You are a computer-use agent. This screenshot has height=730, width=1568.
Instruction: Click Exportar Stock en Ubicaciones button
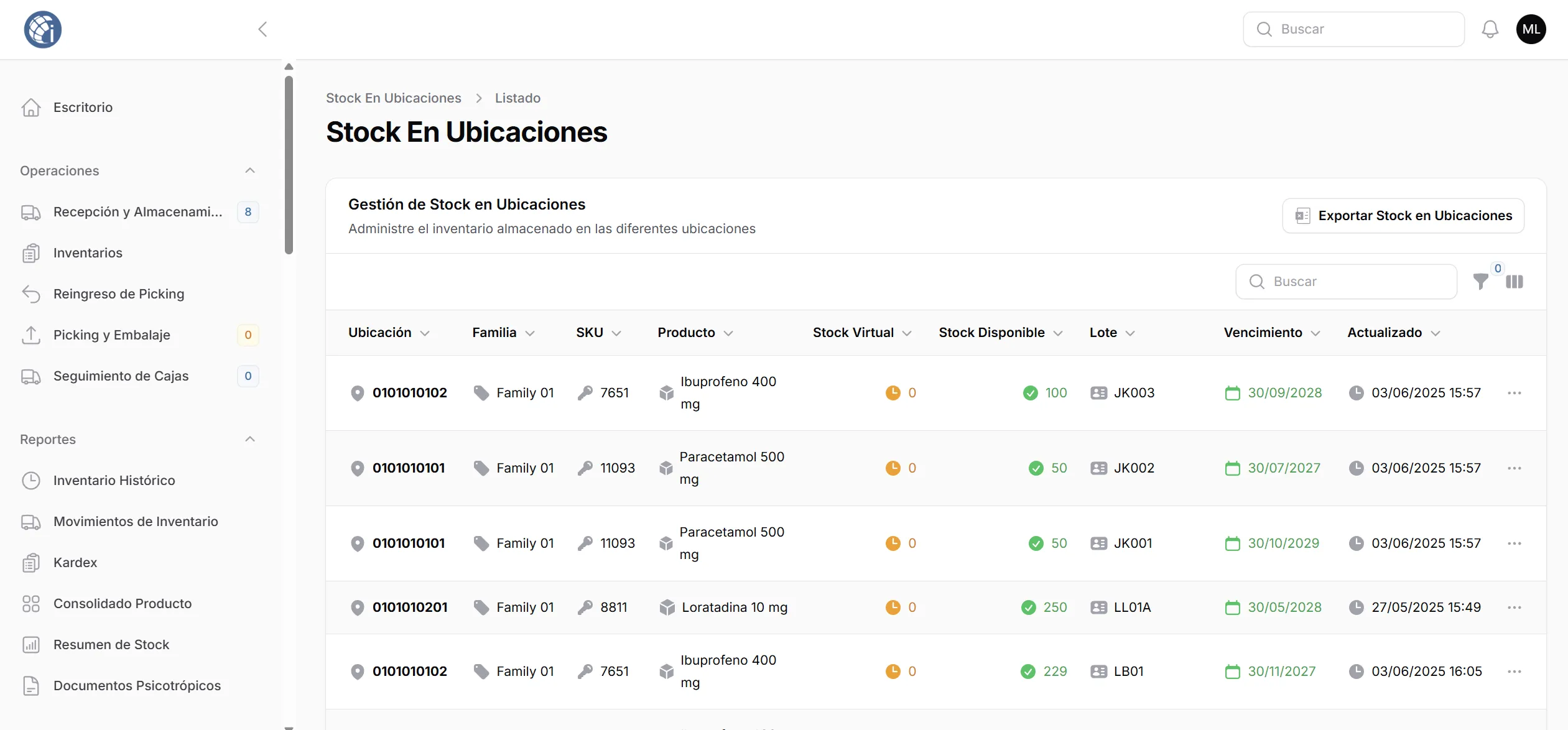point(1403,216)
